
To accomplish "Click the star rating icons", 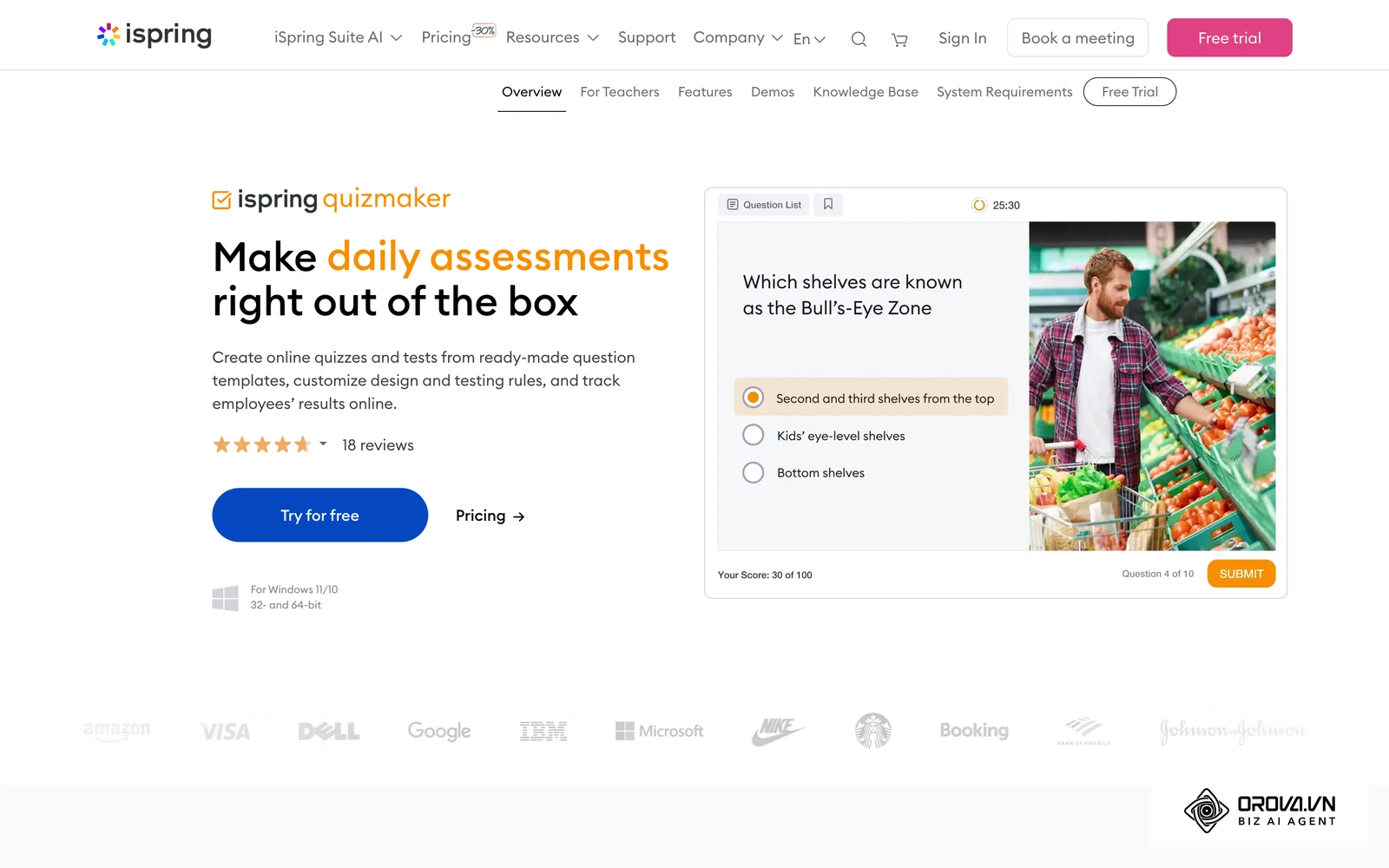I will (x=261, y=445).
